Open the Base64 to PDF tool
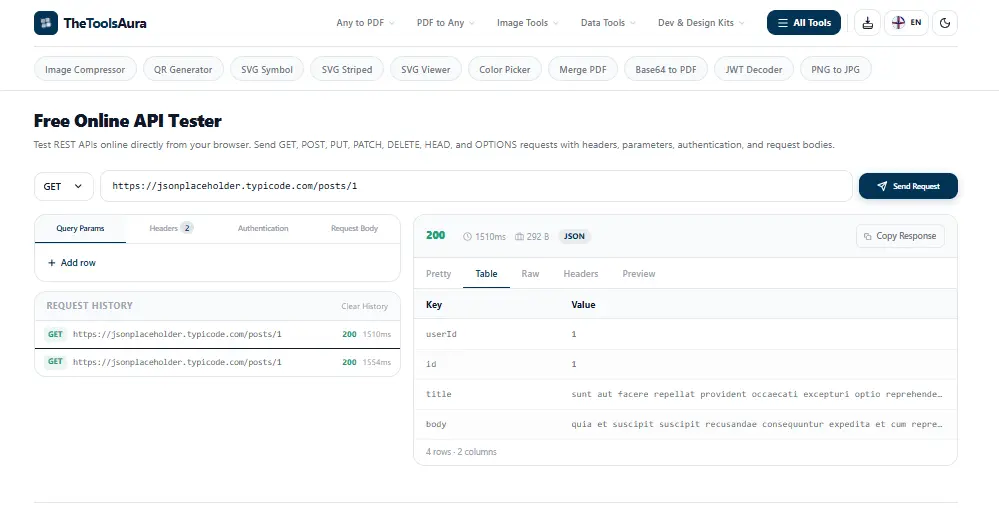This screenshot has height=531, width=999. (666, 69)
